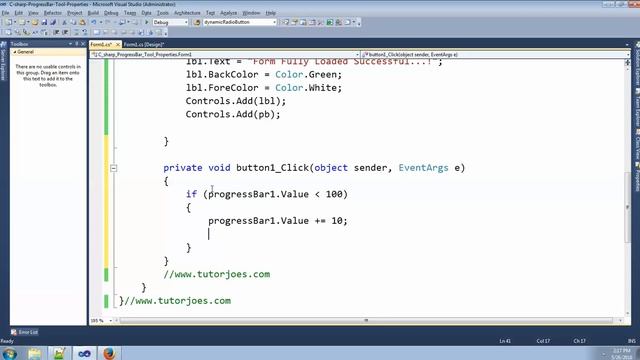Open the Project menu

click(75, 13)
